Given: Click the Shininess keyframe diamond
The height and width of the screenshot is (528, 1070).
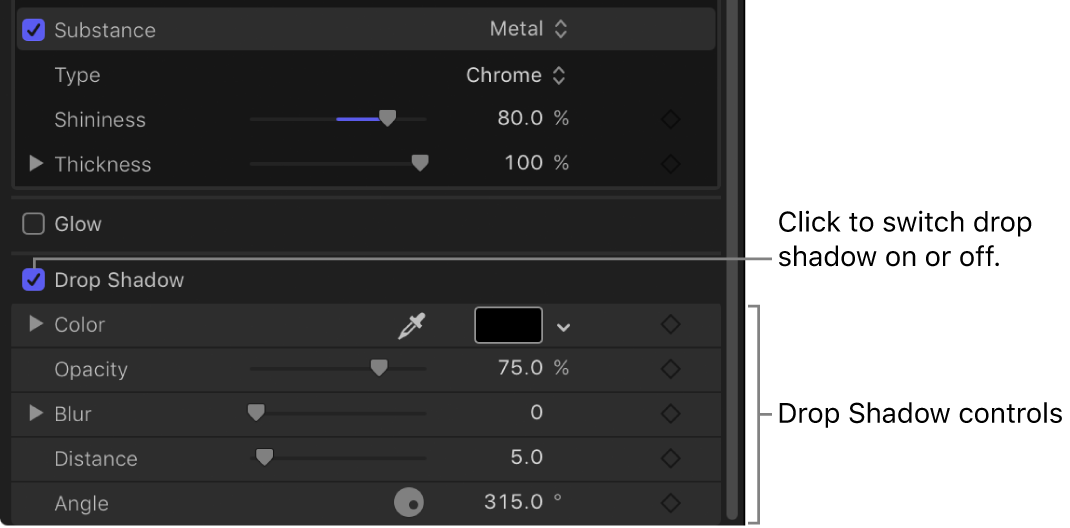Looking at the screenshot, I should pos(670,119).
